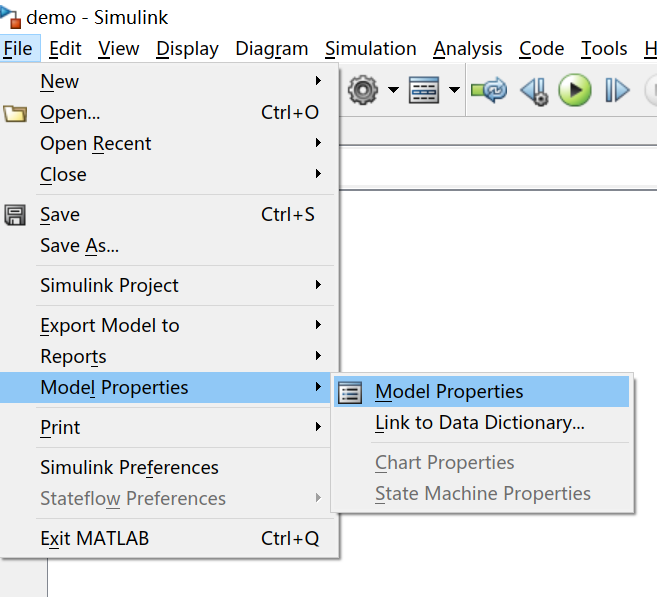The image size is (657, 597).
Task: Open the Simulation menu
Action: click(371, 49)
